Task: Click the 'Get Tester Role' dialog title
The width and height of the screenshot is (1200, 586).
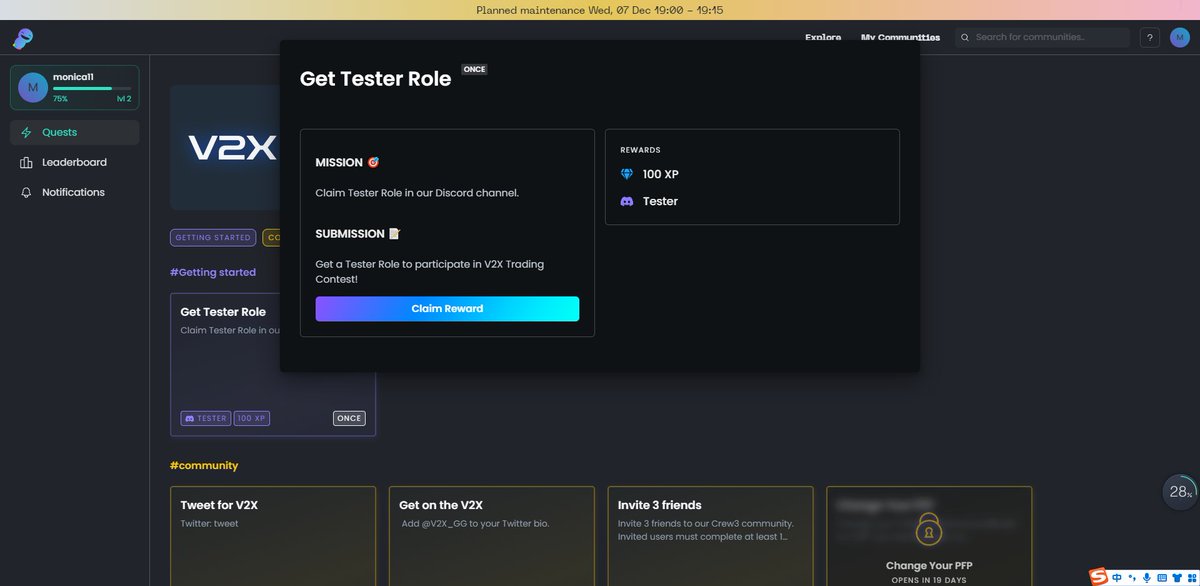Action: [376, 79]
